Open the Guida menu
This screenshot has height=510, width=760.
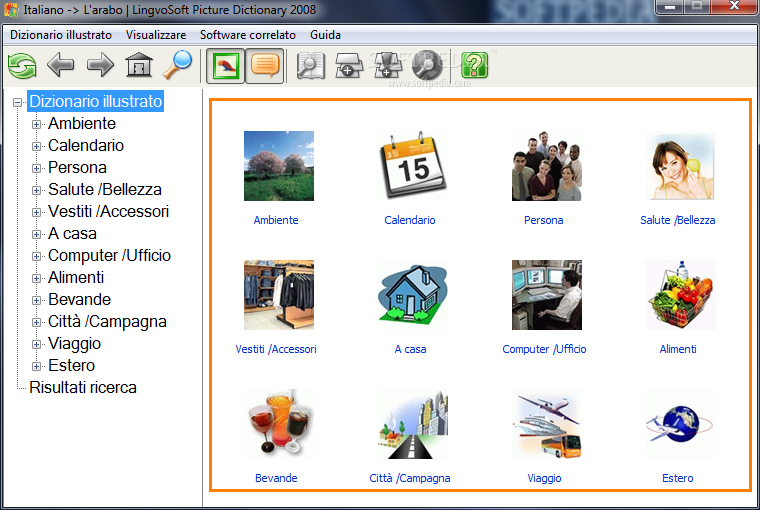click(x=325, y=35)
